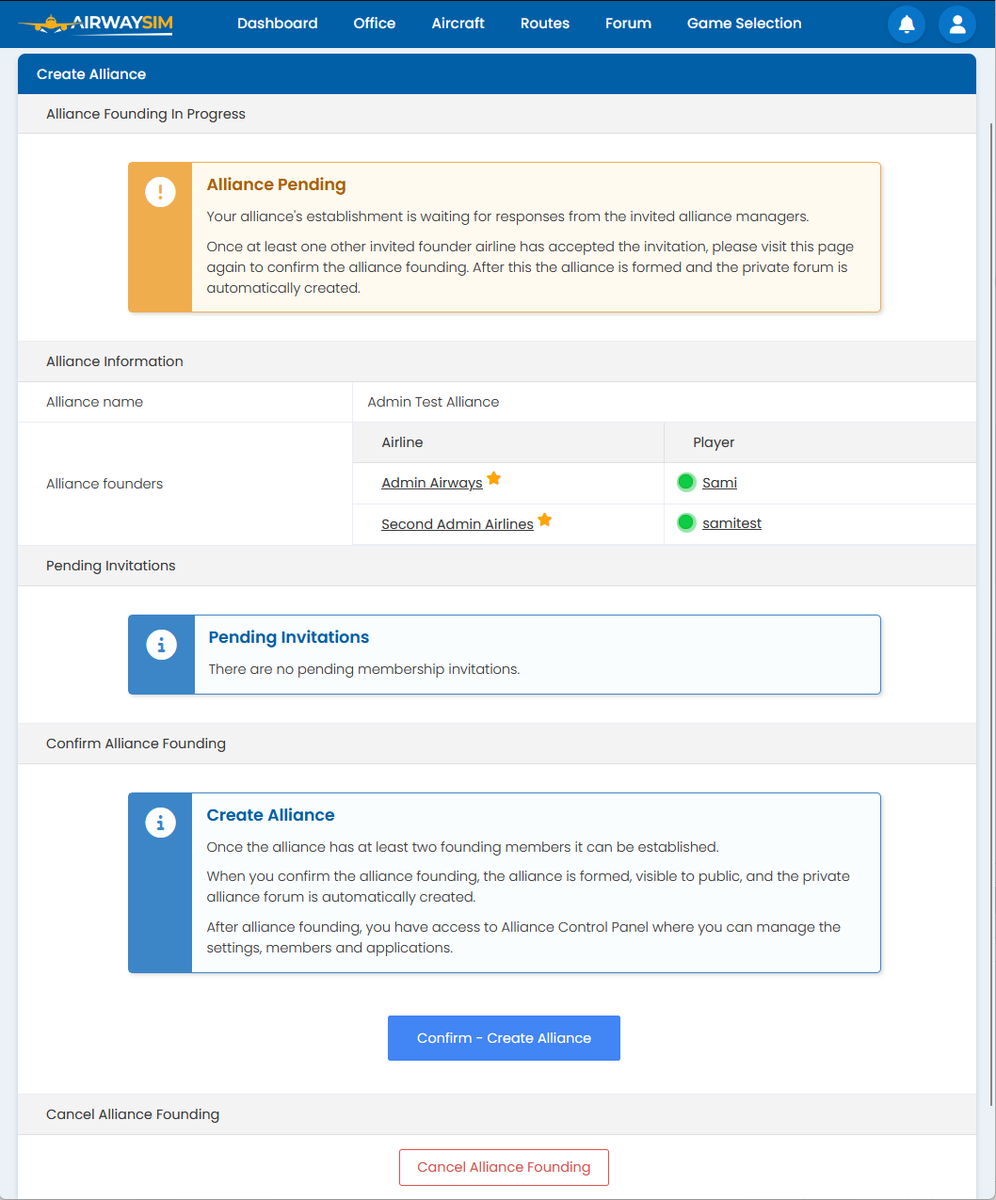996x1200 pixels.
Task: Click the star next to Second Admin Airlines
Action: point(545,520)
